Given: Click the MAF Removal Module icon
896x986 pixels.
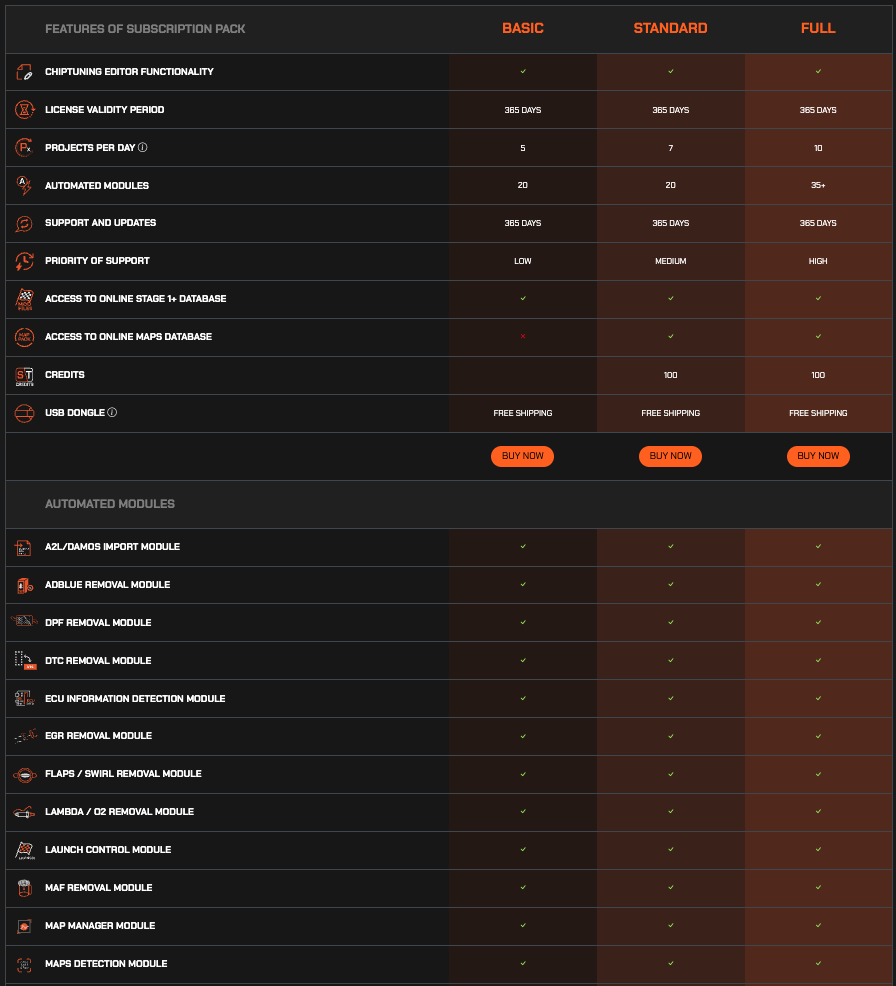Looking at the screenshot, I should pyautogui.click(x=25, y=888).
